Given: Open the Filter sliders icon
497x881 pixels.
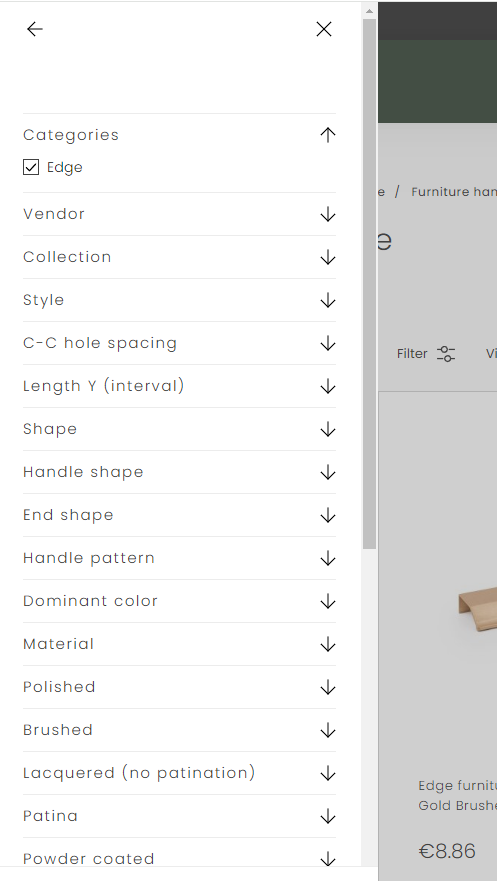Looking at the screenshot, I should (446, 353).
